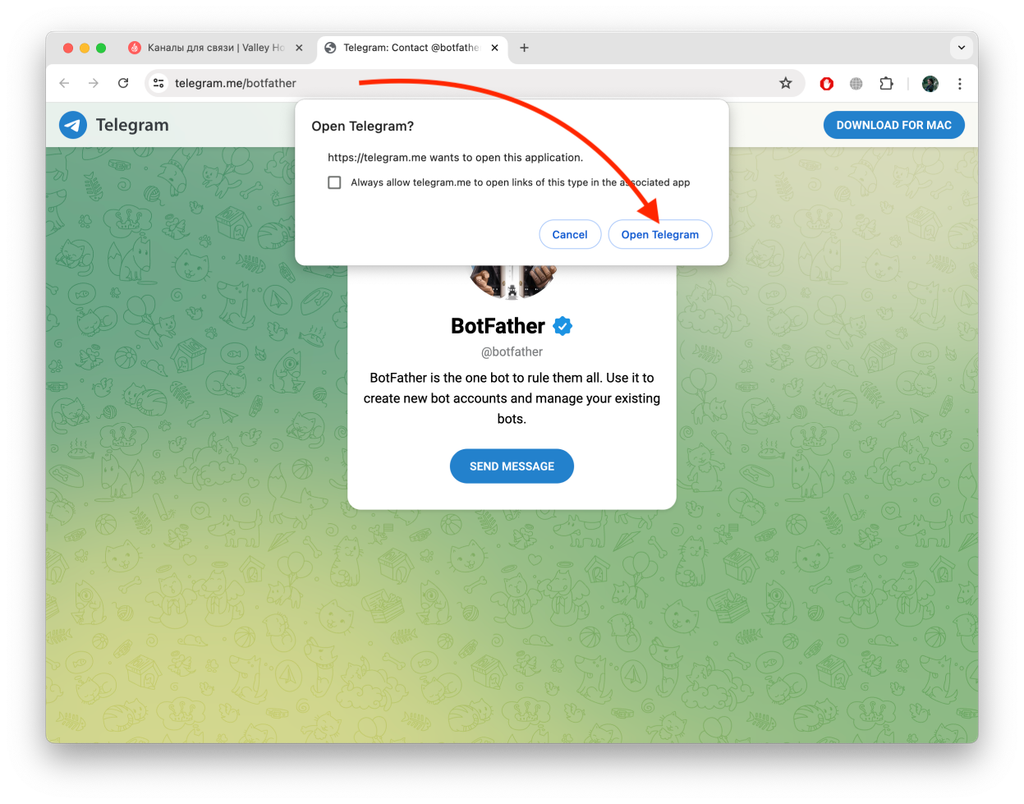Cancel the Open Telegram dialog
This screenshot has width=1024, height=804.
(569, 234)
